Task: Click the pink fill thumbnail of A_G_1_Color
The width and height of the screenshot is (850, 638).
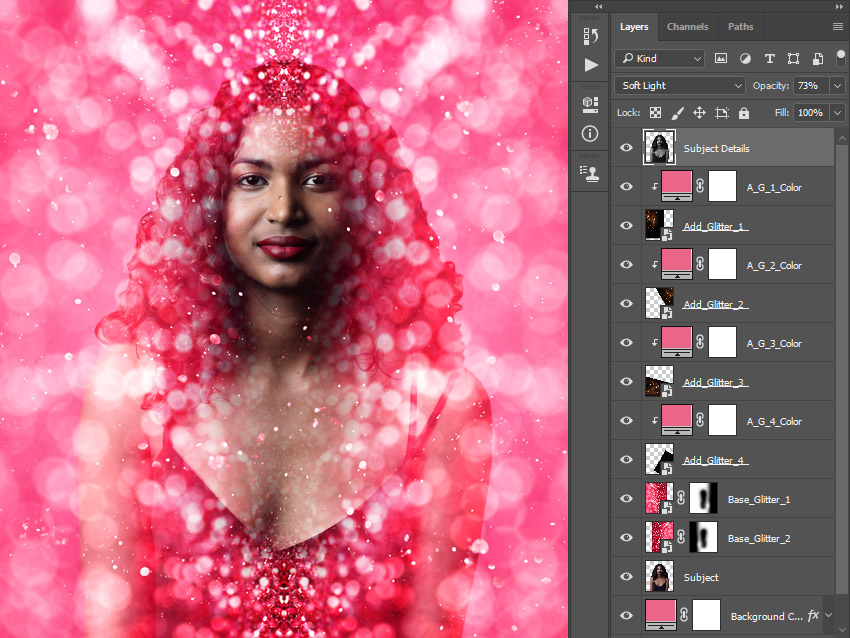Action: [x=676, y=185]
